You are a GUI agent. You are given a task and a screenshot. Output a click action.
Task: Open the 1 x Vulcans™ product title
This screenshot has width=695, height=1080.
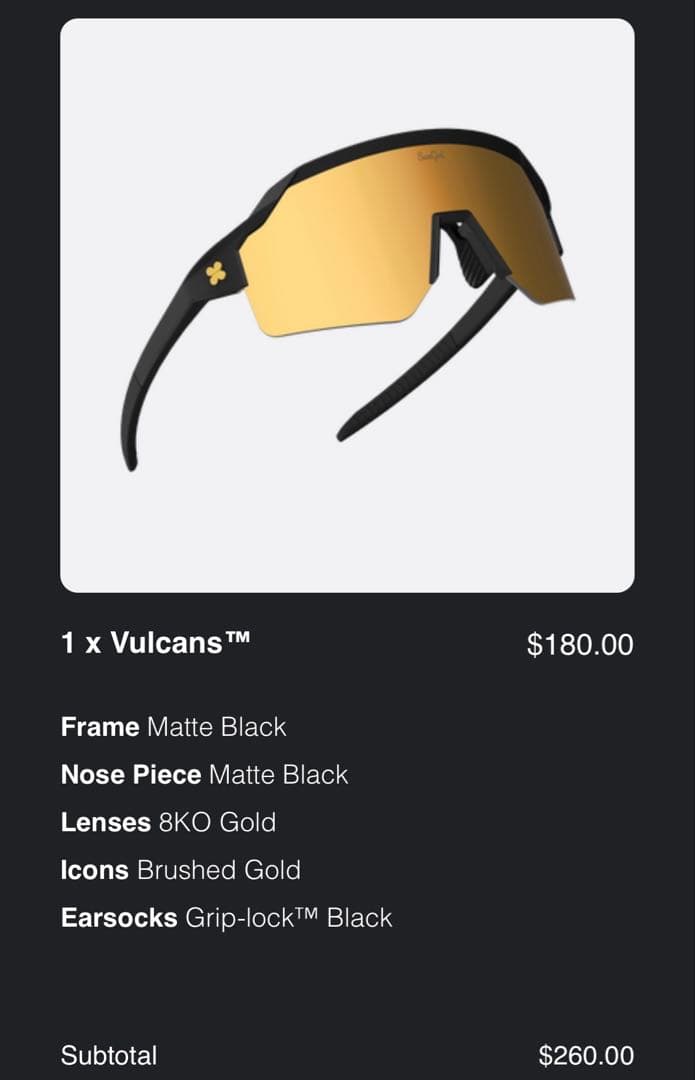click(x=155, y=643)
